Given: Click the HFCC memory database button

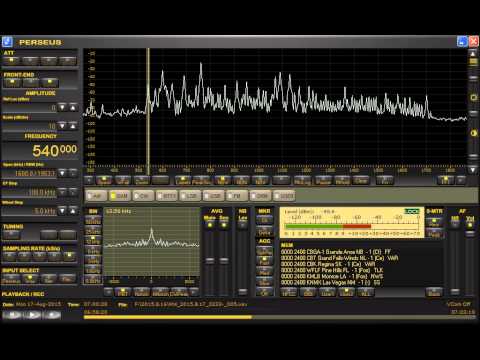Looking at the screenshot, I should tap(289, 293).
